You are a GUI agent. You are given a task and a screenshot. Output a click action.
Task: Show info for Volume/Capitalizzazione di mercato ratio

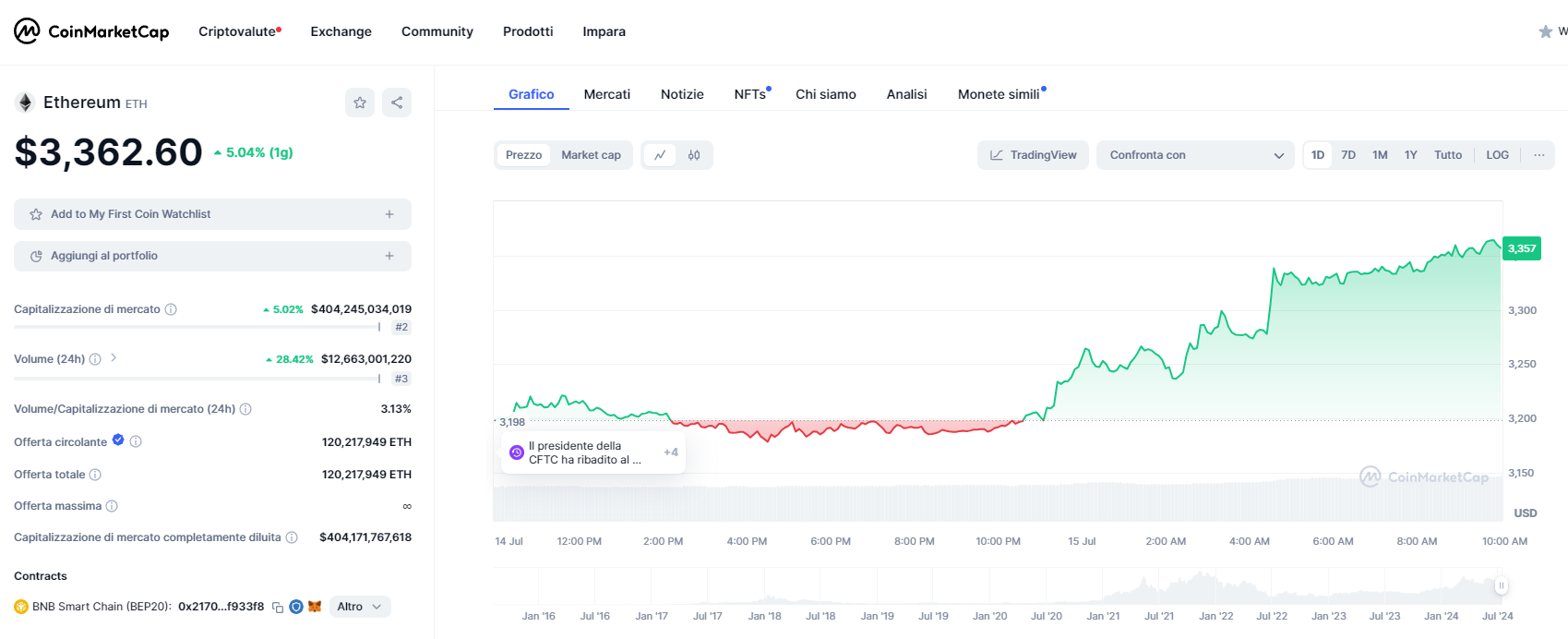[x=245, y=409]
